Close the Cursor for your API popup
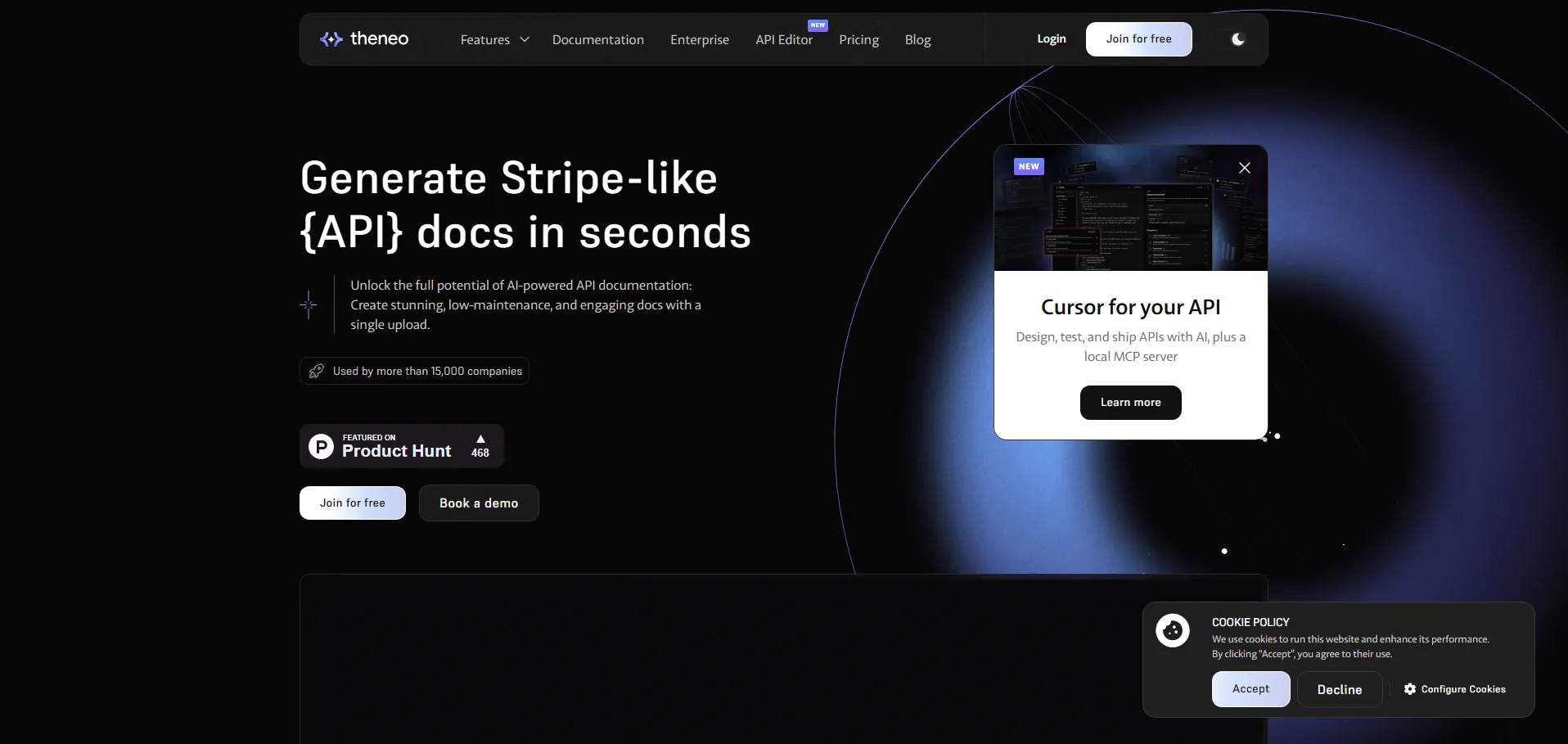The width and height of the screenshot is (1568, 744). pyautogui.click(x=1244, y=168)
